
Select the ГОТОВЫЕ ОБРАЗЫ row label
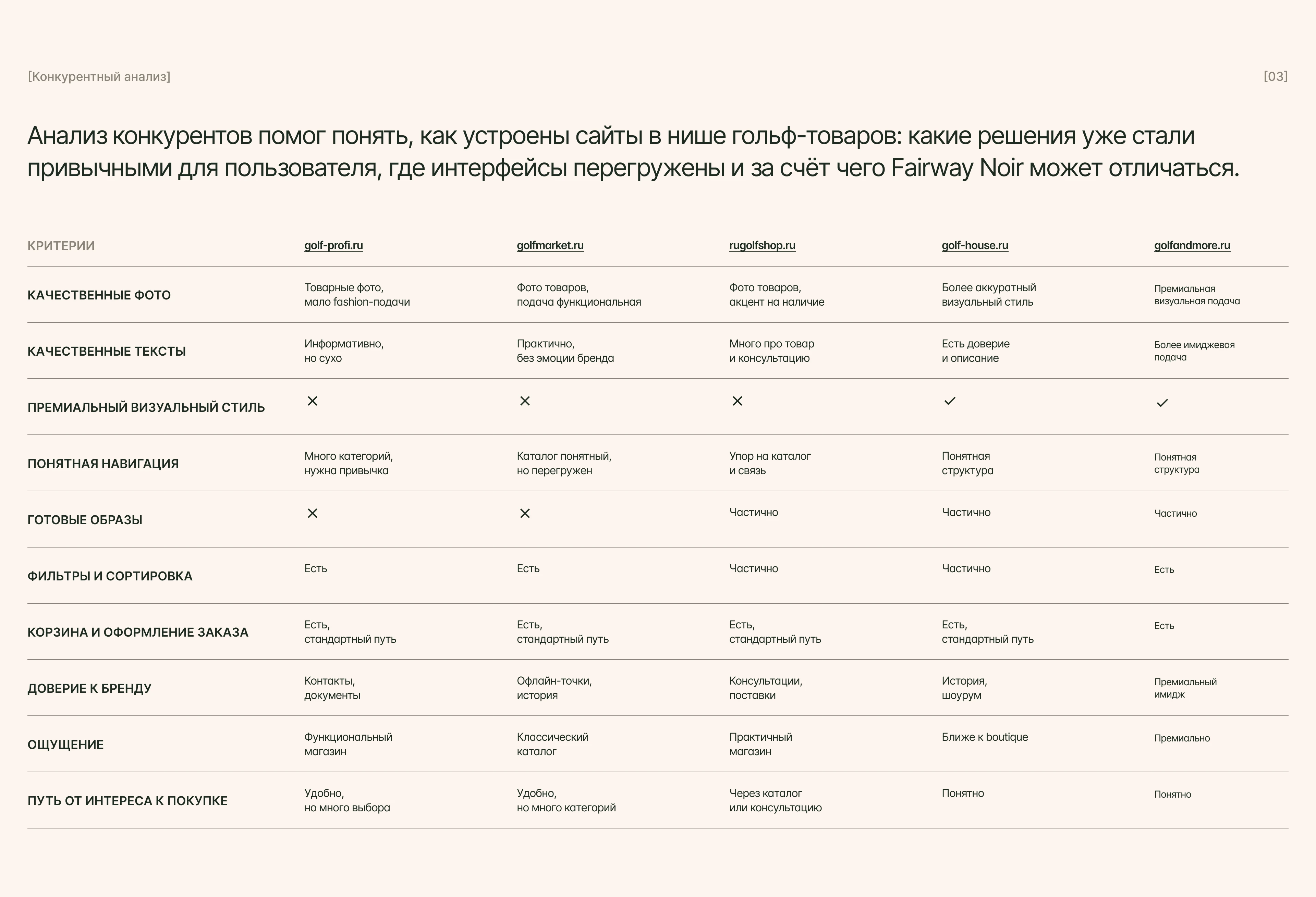point(85,520)
